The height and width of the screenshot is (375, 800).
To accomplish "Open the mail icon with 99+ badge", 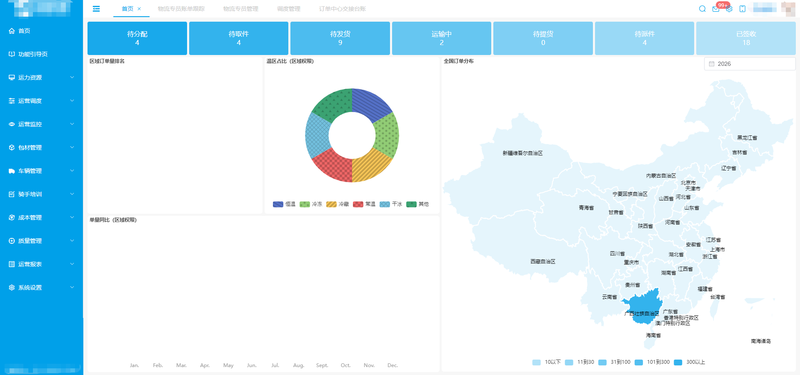I will point(716,9).
